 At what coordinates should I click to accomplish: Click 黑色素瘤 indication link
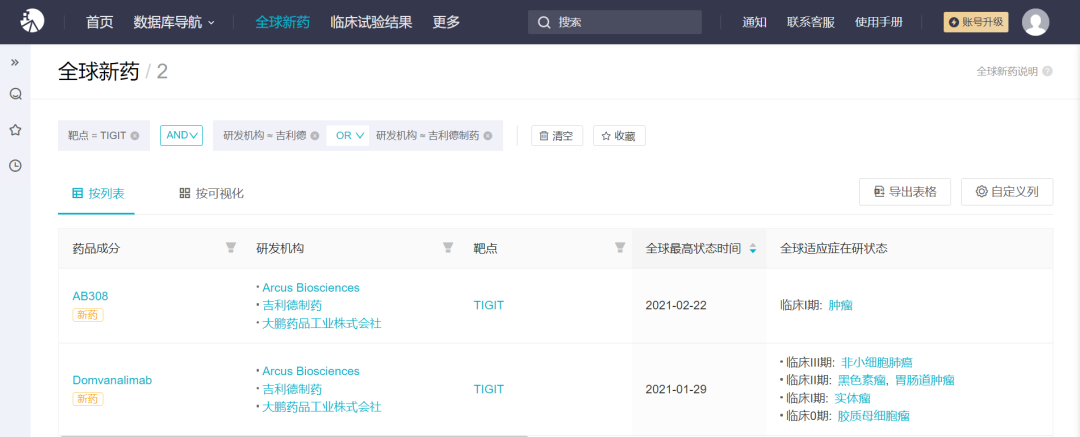860,380
